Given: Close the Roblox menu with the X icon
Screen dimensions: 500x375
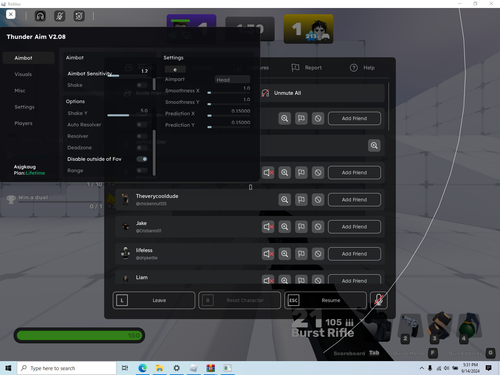Looking at the screenshot, I should (11, 14).
